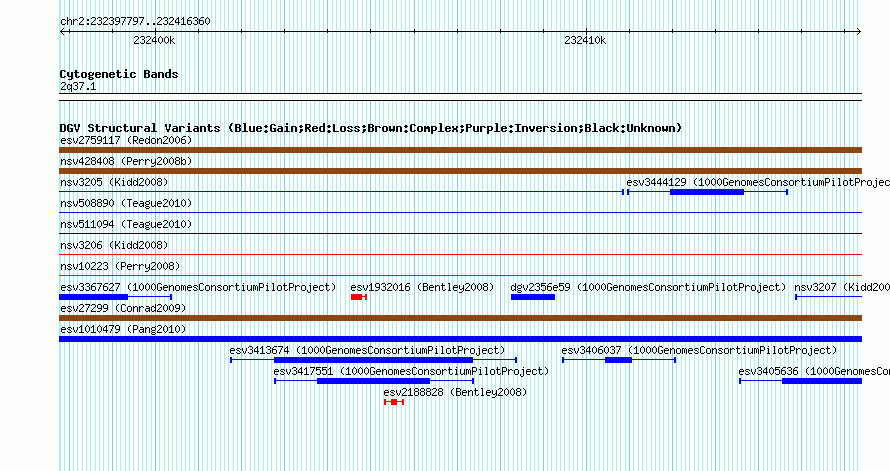Select the brown esv27299 complex bar
Image resolution: width=890 pixels, height=471 pixels.
(x=460, y=318)
